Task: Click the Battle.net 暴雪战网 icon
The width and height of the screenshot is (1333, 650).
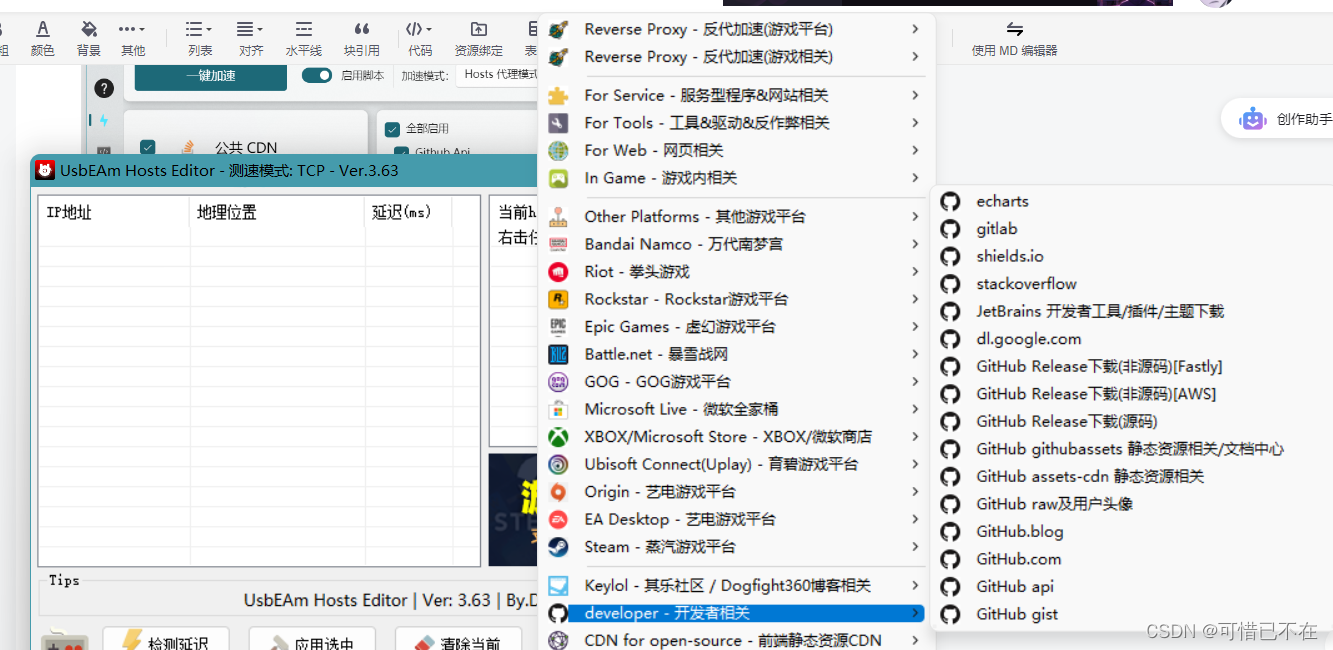Action: pyautogui.click(x=557, y=354)
